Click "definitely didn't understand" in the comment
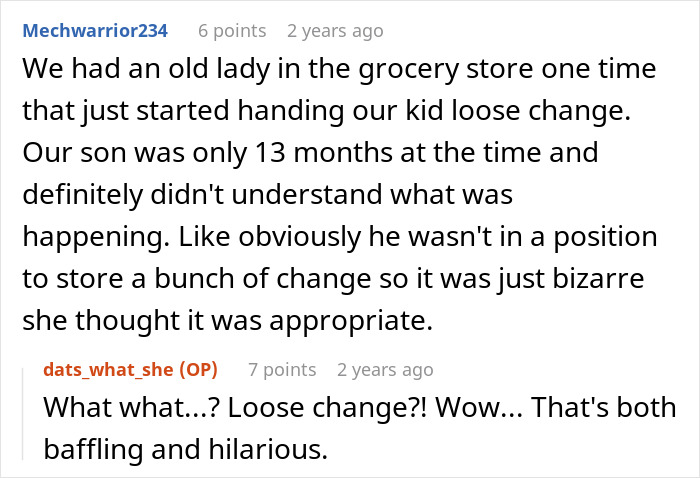Viewport: 700px width, 478px height. pyautogui.click(x=203, y=195)
